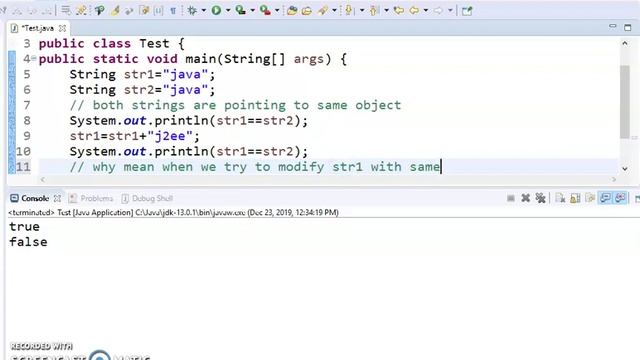Switch to the Debug Shell tab
640x360 pixels.
pyautogui.click(x=147, y=198)
